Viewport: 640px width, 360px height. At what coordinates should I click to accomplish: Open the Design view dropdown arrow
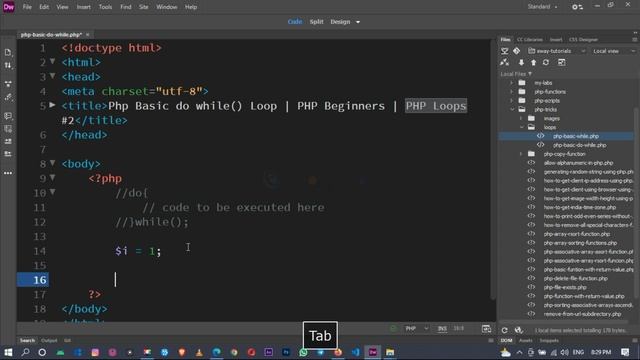click(x=358, y=22)
